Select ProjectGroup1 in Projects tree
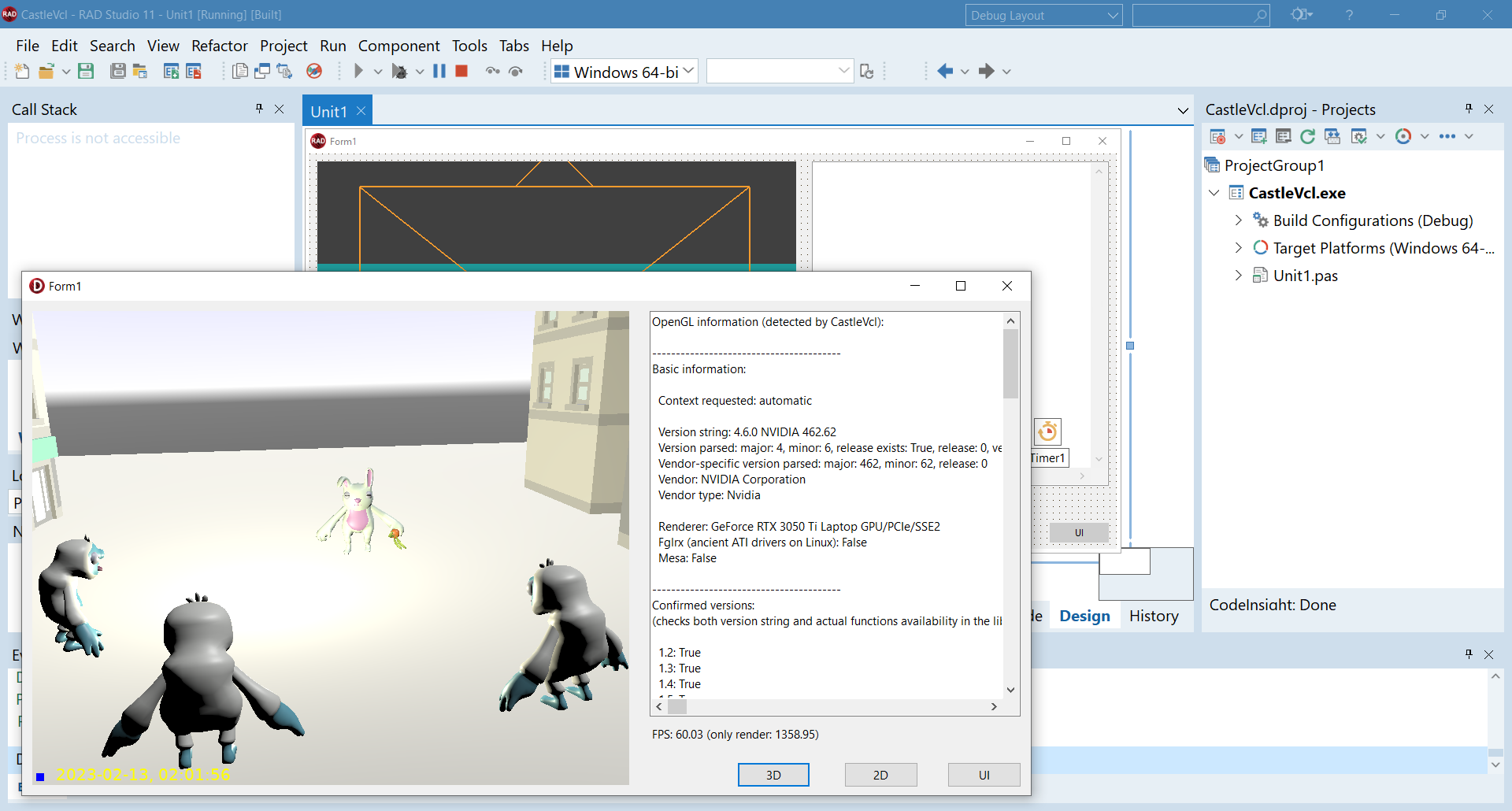This screenshot has width=1512, height=811. click(1274, 165)
